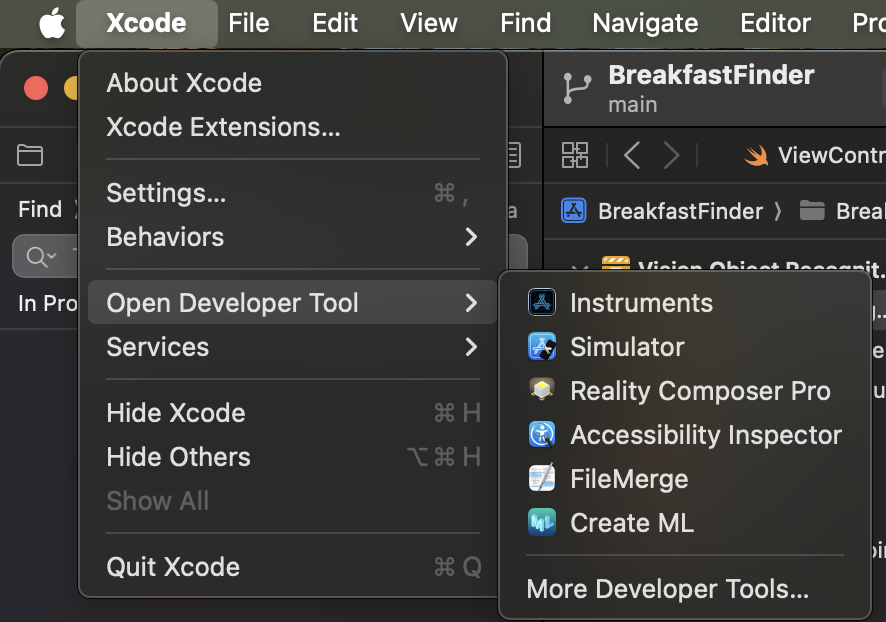Open the related items grid icon
Screen dimensions: 886x622
575,155
